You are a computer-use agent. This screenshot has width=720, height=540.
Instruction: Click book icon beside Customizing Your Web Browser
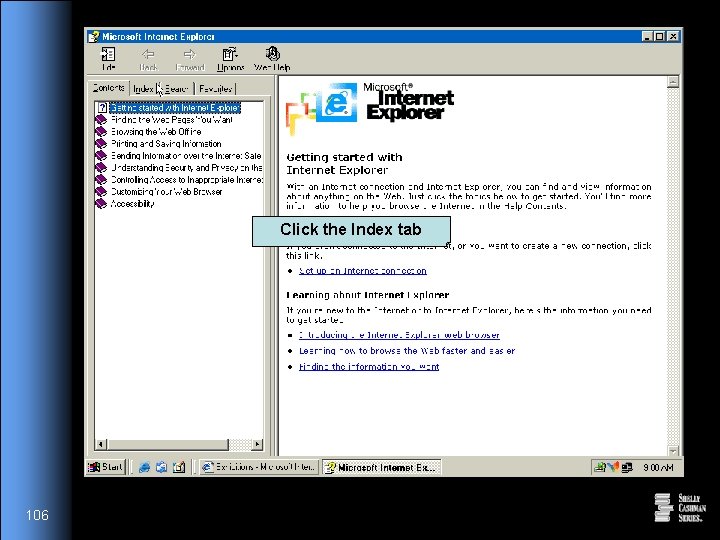(101, 191)
